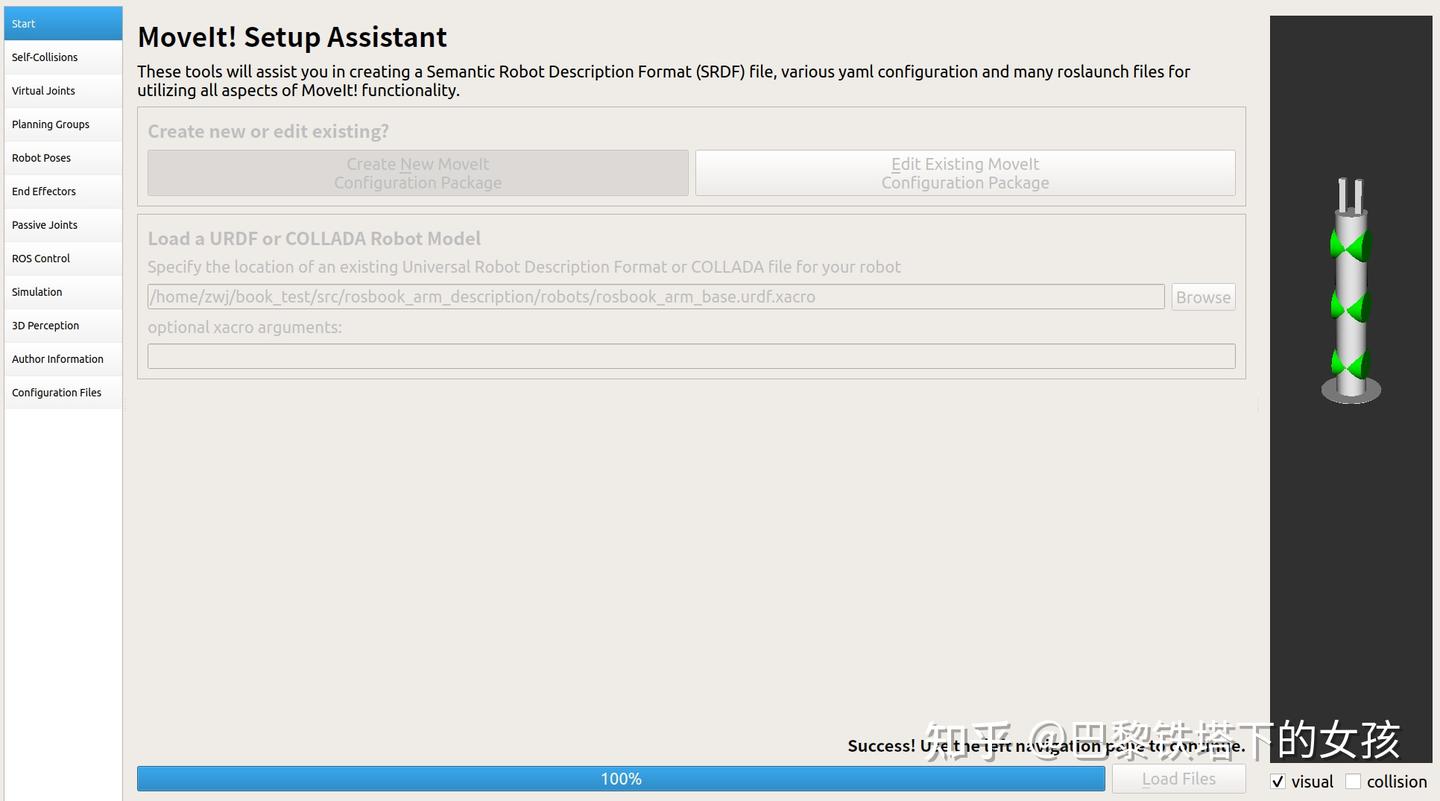Switch to the End Effectors panel
The image size is (1440, 801).
44,191
